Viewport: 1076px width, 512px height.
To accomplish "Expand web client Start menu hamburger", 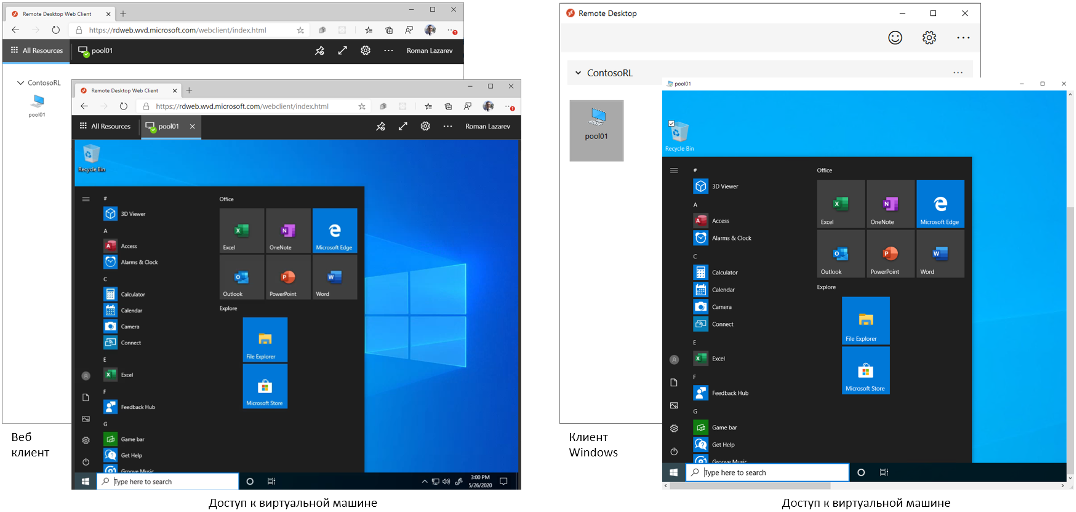I will click(86, 199).
